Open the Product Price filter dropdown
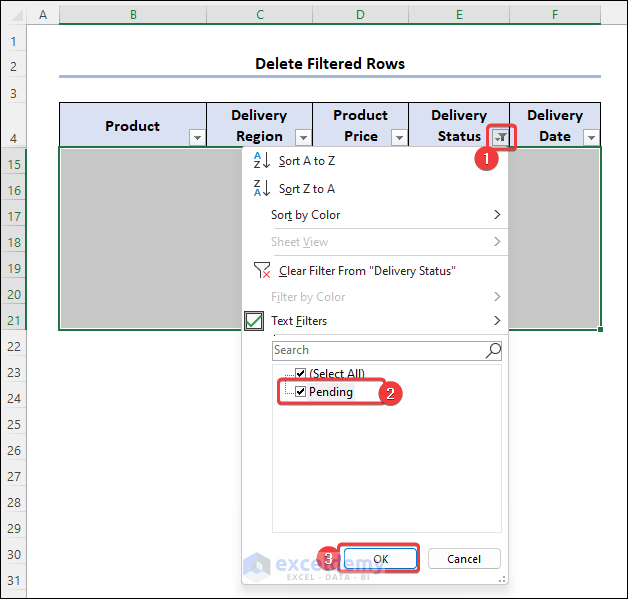Screen dimensions: 628x599 399,138
